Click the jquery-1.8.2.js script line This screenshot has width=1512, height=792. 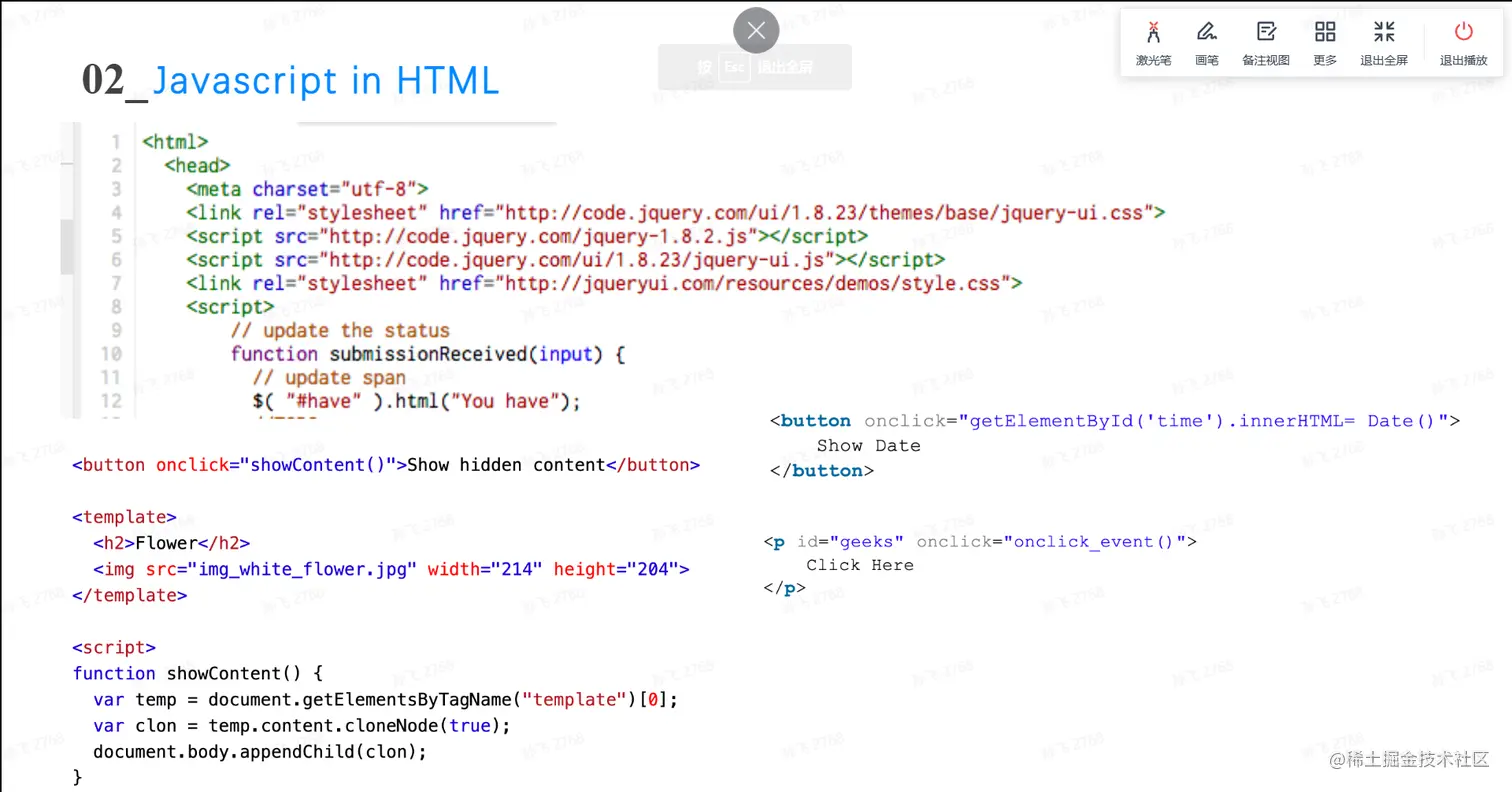pyautogui.click(x=527, y=236)
